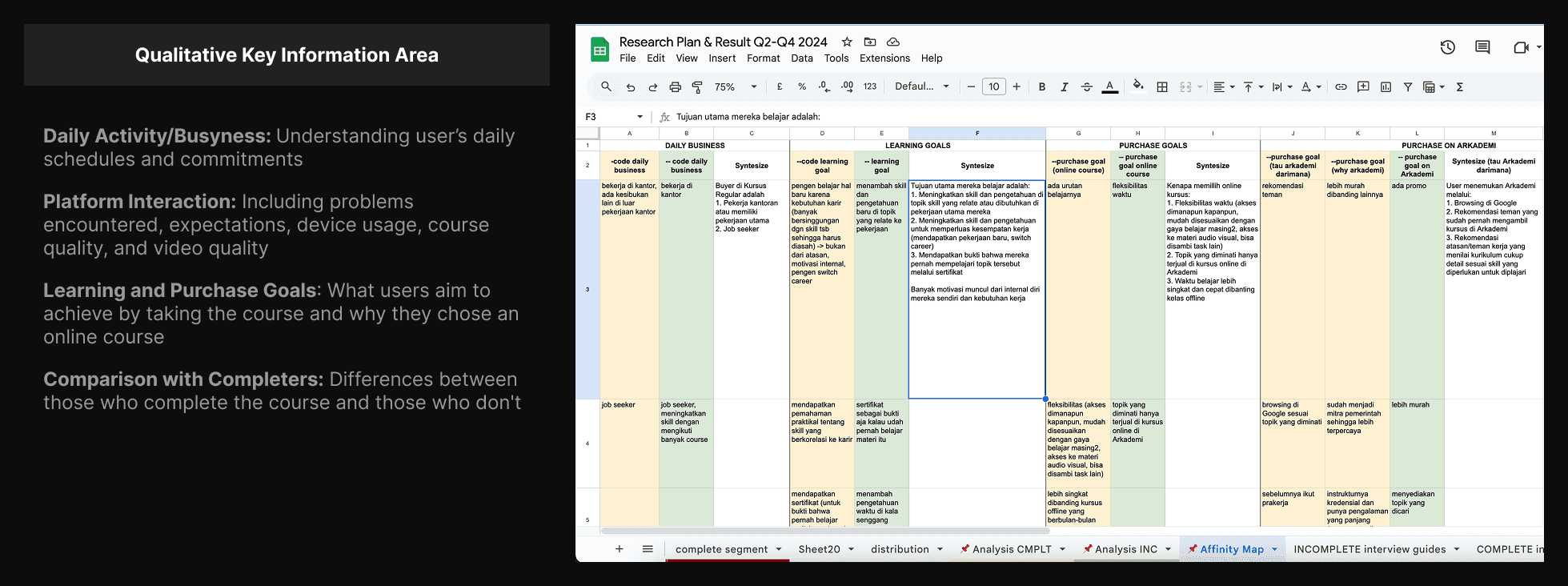1568x586 pixels.
Task: Open the Google Sheets home icon
Action: tap(600, 50)
